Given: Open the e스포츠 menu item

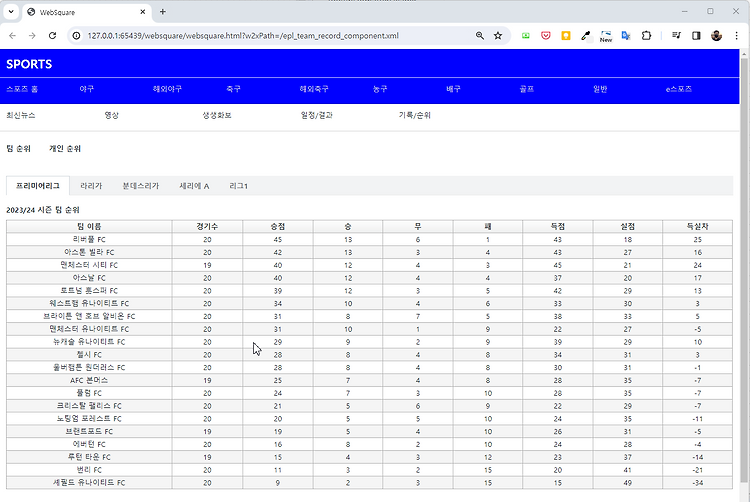Looking at the screenshot, I should pyautogui.click(x=679, y=89).
